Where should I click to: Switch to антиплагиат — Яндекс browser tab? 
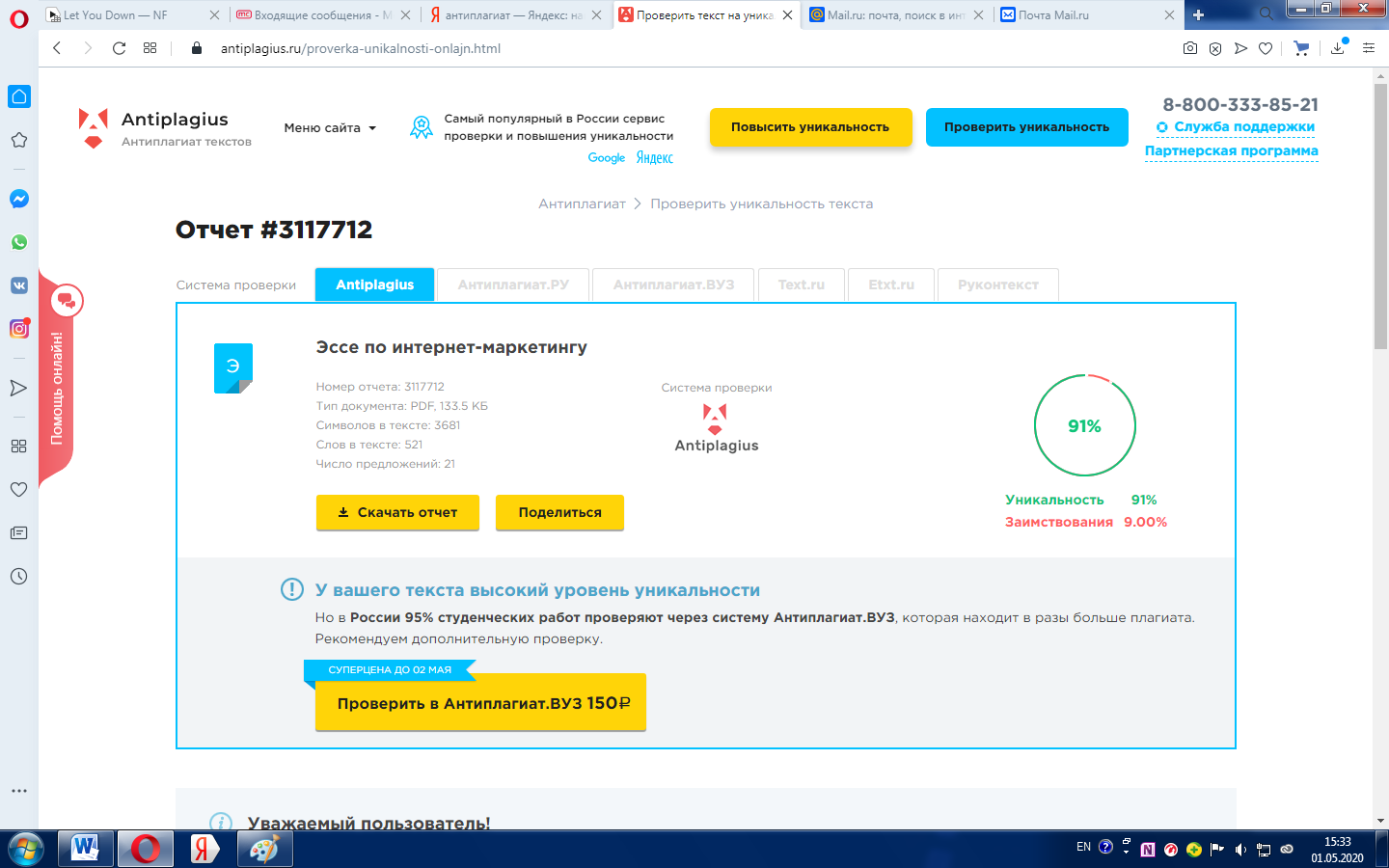513,14
